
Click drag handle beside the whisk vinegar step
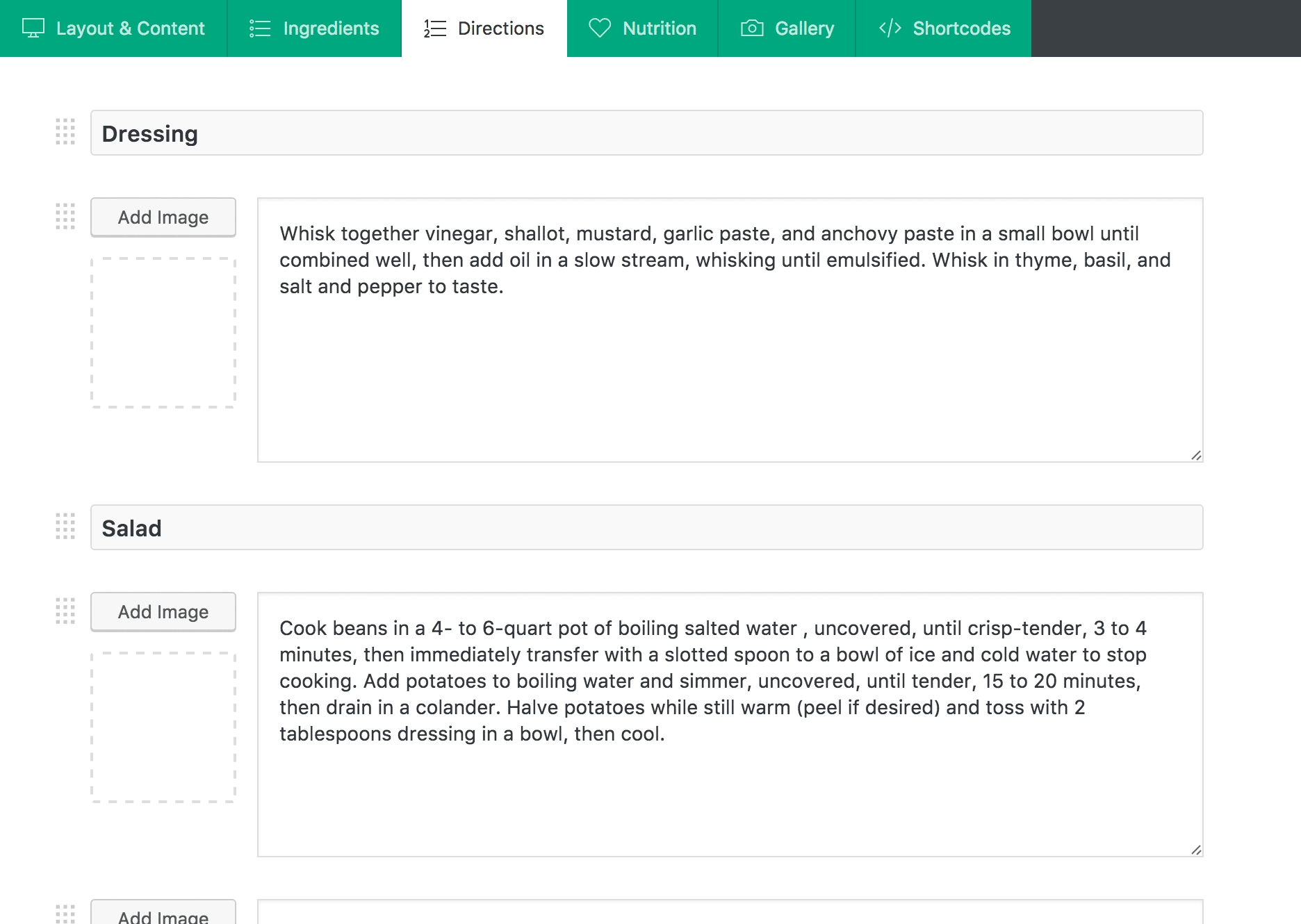point(65,217)
